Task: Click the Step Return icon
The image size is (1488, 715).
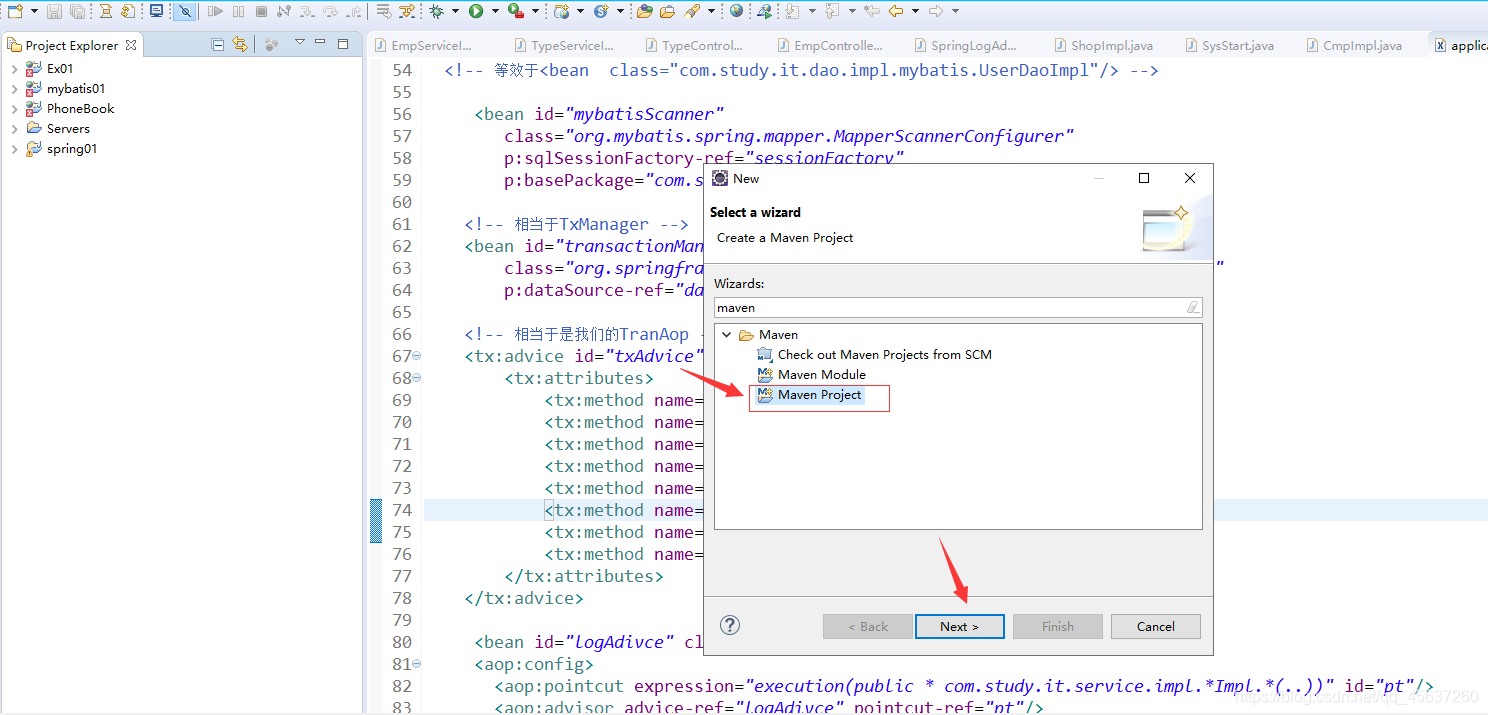Action: click(x=353, y=11)
